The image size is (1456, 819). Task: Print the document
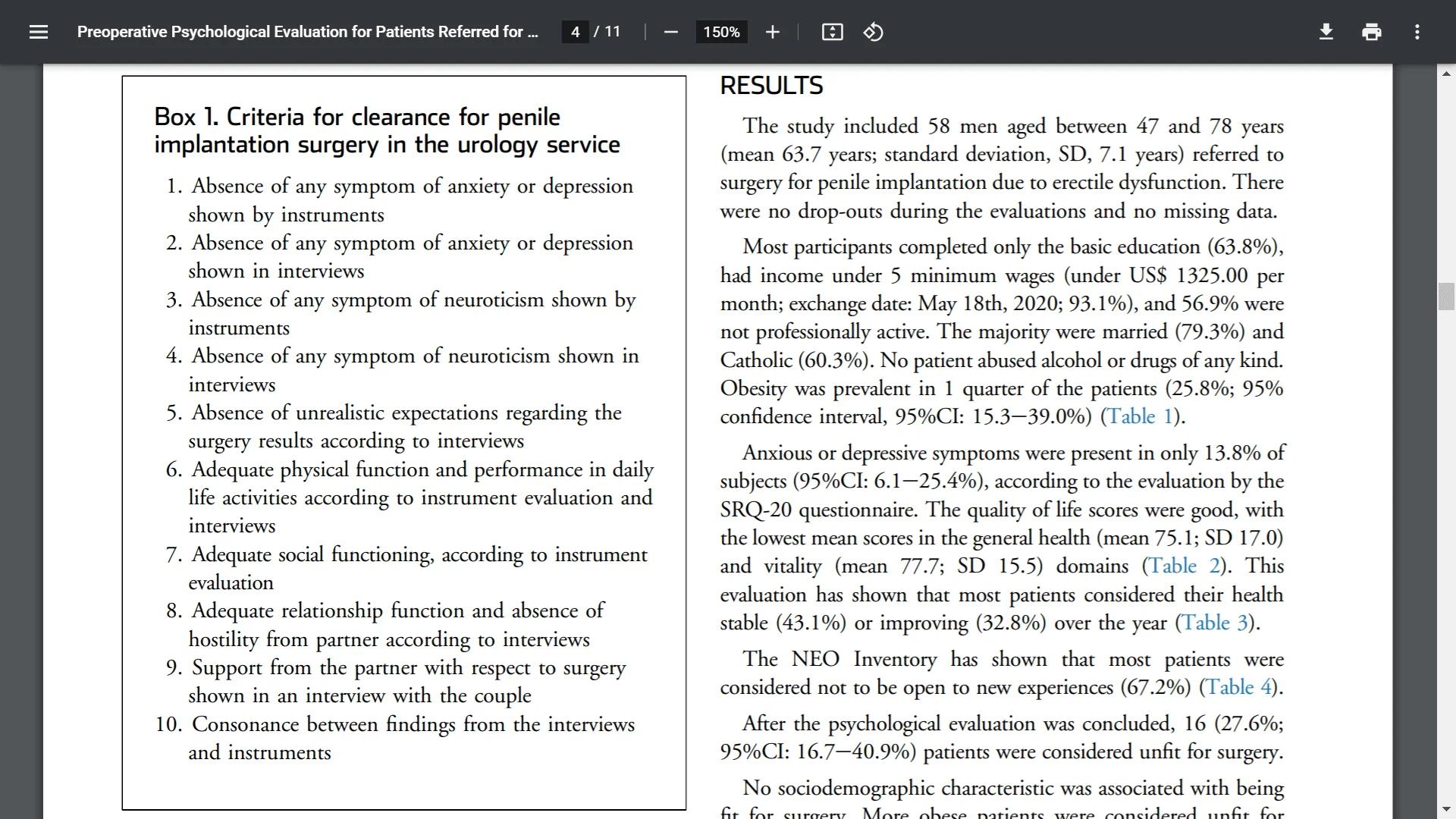click(x=1371, y=32)
